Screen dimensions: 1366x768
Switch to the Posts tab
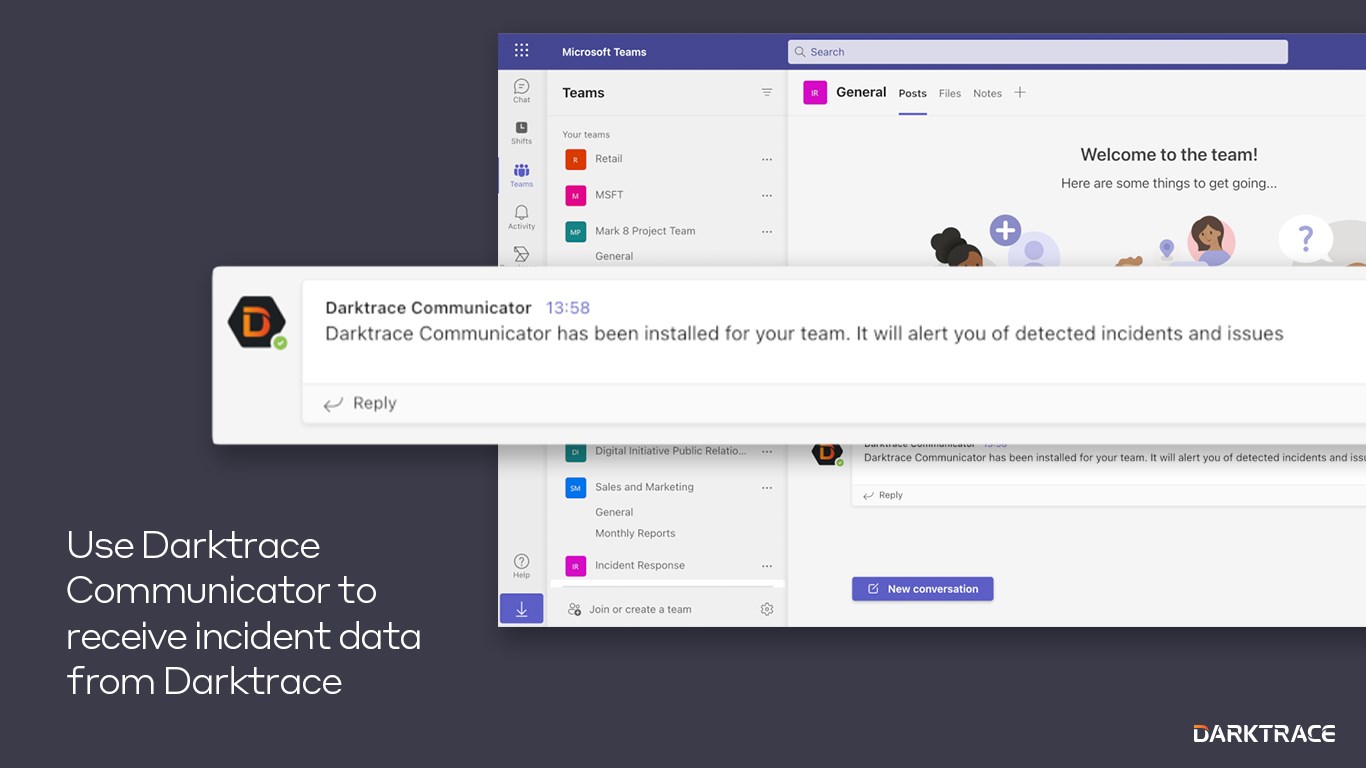tap(912, 94)
